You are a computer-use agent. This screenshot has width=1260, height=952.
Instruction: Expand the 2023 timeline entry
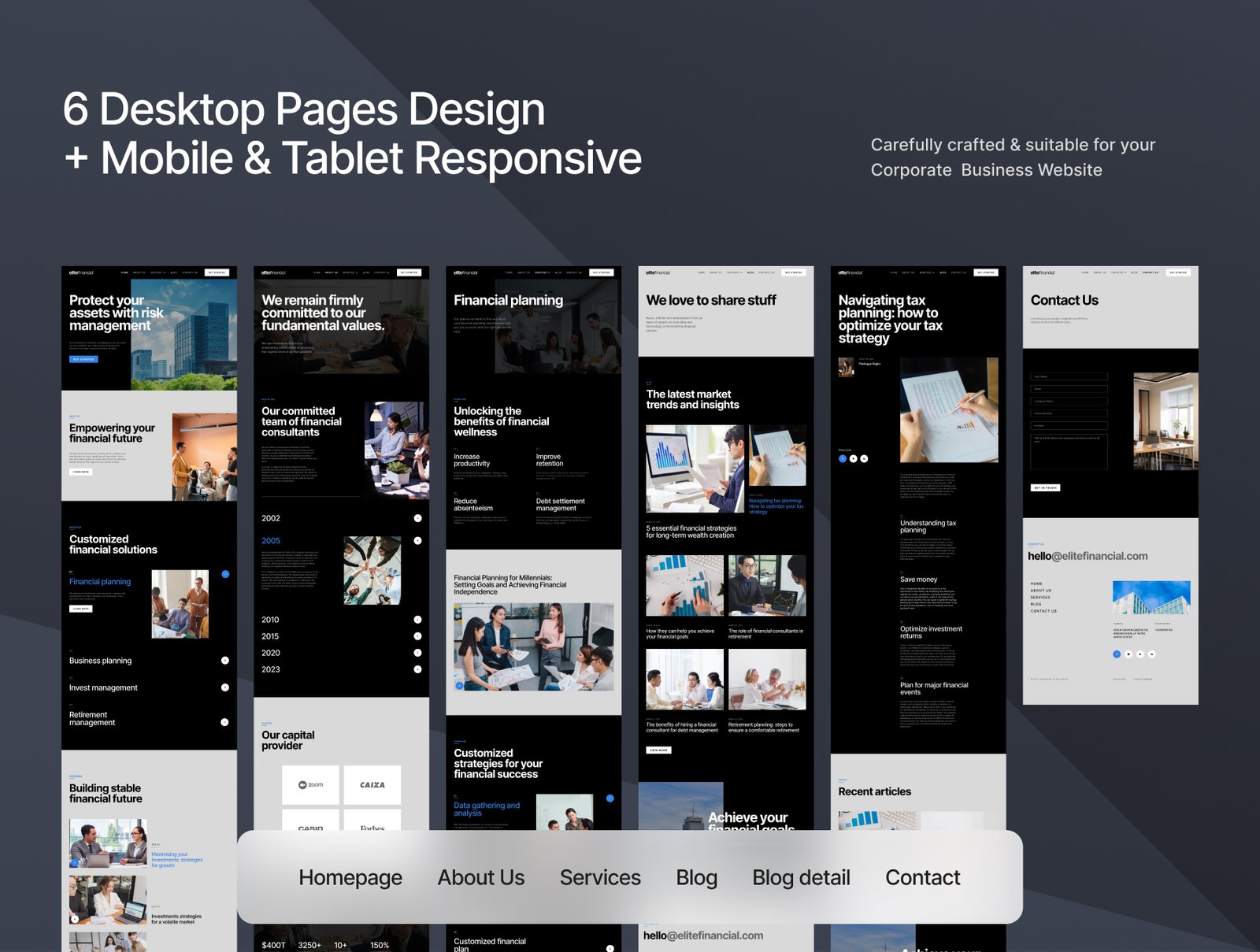tap(417, 669)
